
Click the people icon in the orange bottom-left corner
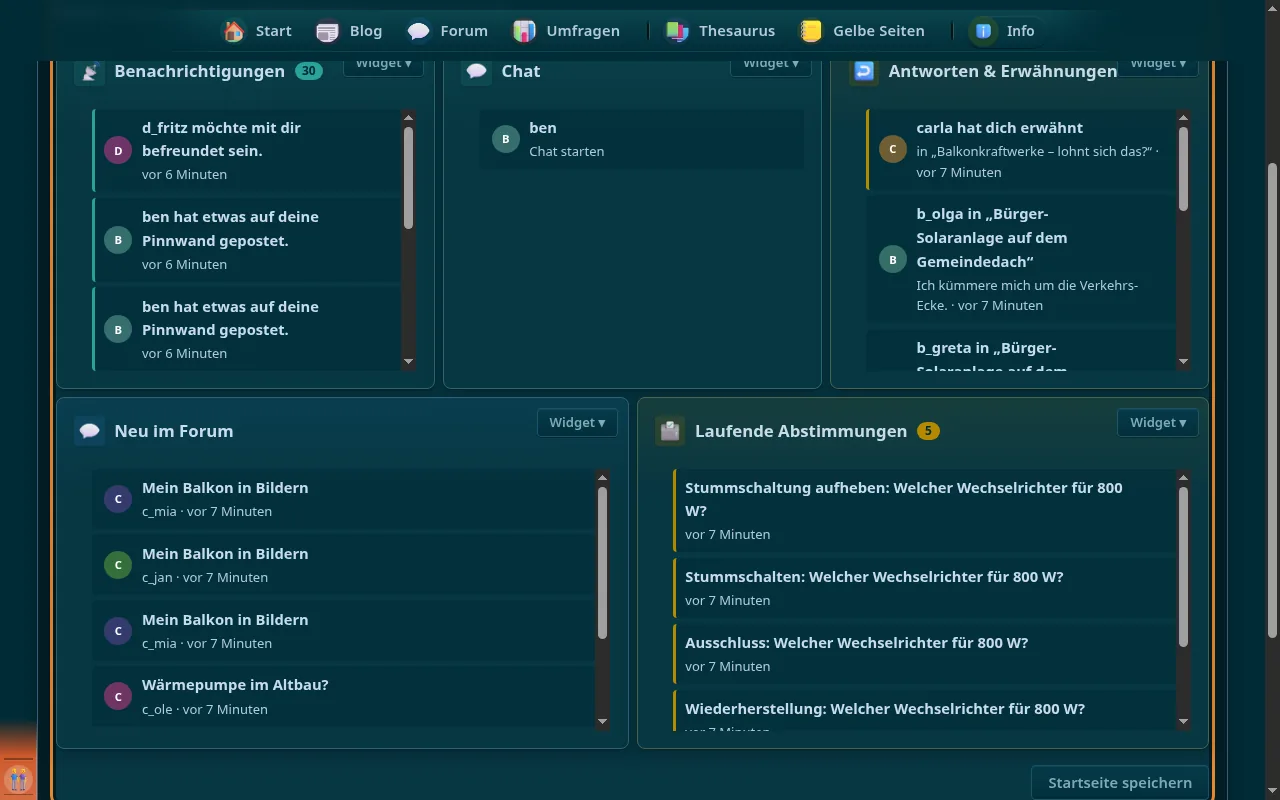(18, 778)
